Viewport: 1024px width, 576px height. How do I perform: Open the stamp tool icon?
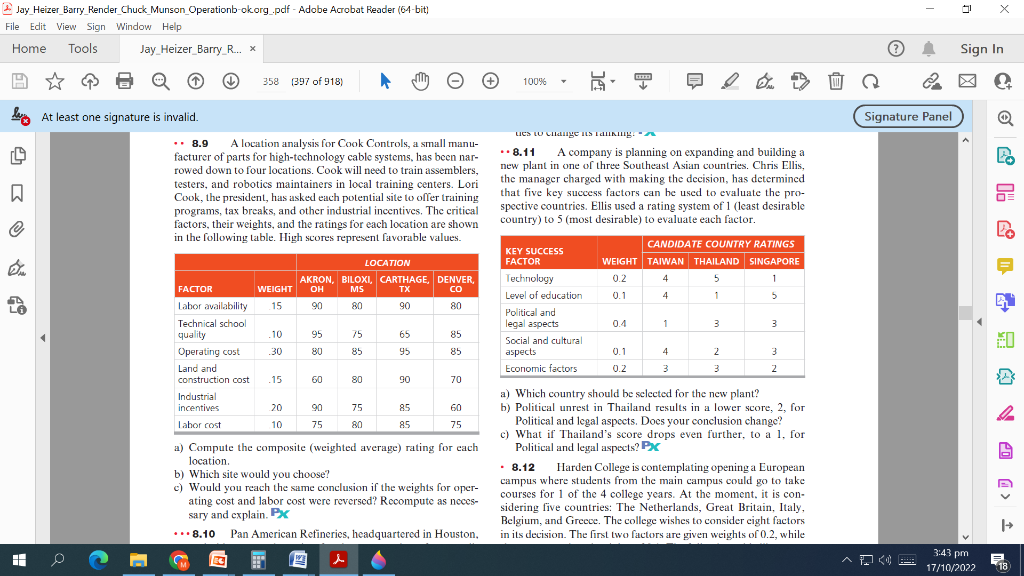point(800,81)
